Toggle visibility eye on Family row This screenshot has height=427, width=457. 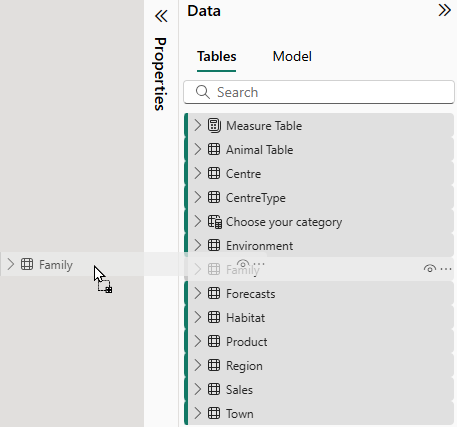(430, 268)
